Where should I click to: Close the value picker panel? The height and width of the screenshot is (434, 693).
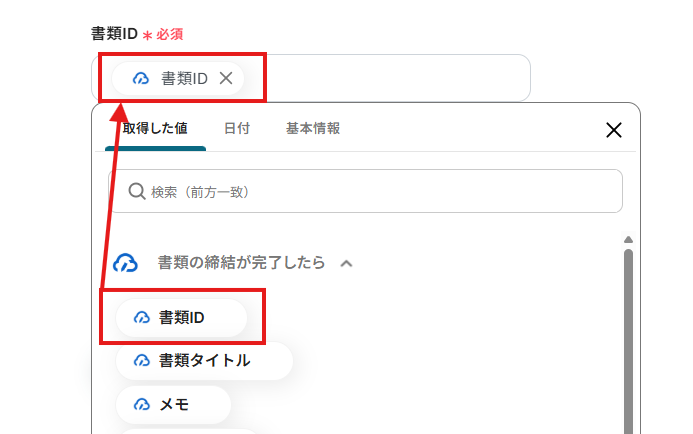(x=614, y=130)
